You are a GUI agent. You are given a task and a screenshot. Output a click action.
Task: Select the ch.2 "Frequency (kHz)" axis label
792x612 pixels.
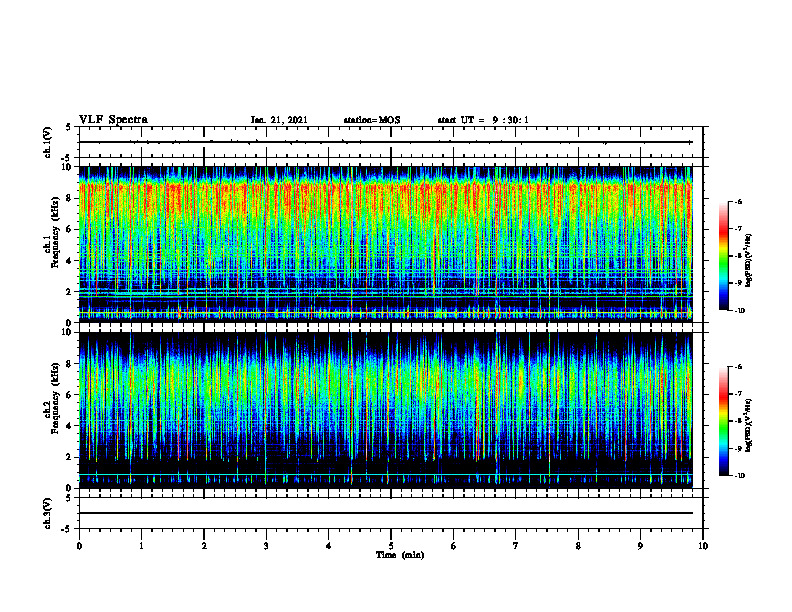pyautogui.click(x=54, y=398)
